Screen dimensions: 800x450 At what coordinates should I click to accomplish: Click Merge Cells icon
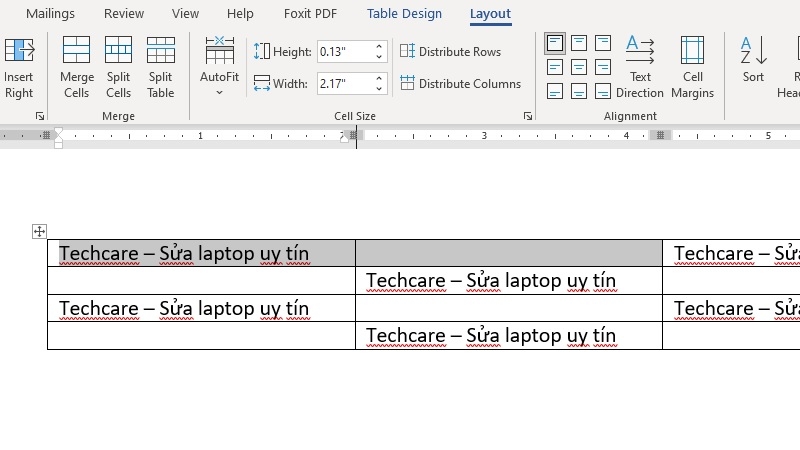pos(77,49)
